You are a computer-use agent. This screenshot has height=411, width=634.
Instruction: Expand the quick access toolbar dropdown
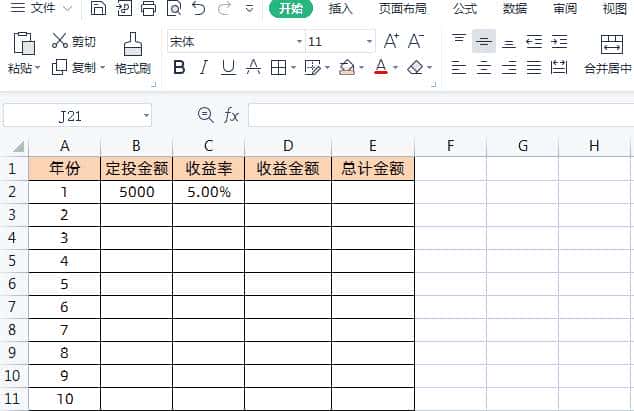[x=249, y=8]
